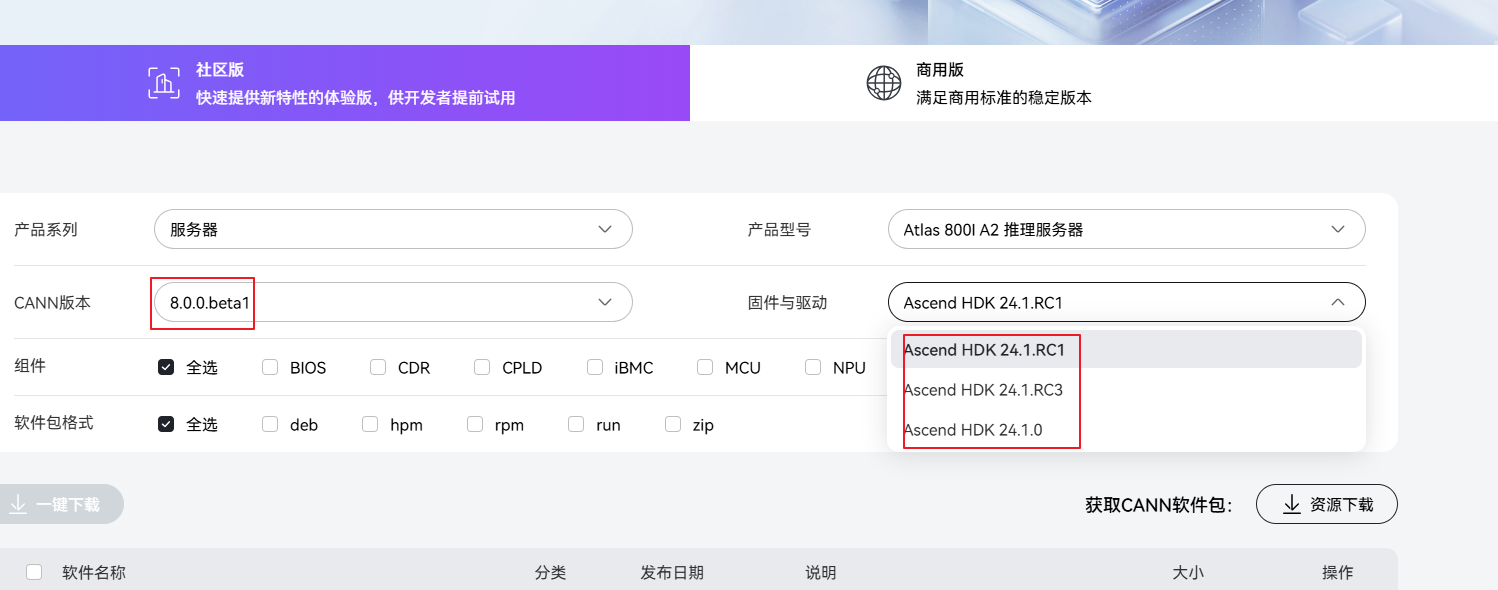Toggle the select-all checkbox in table header
This screenshot has height=590, width=1498.
coord(34,572)
